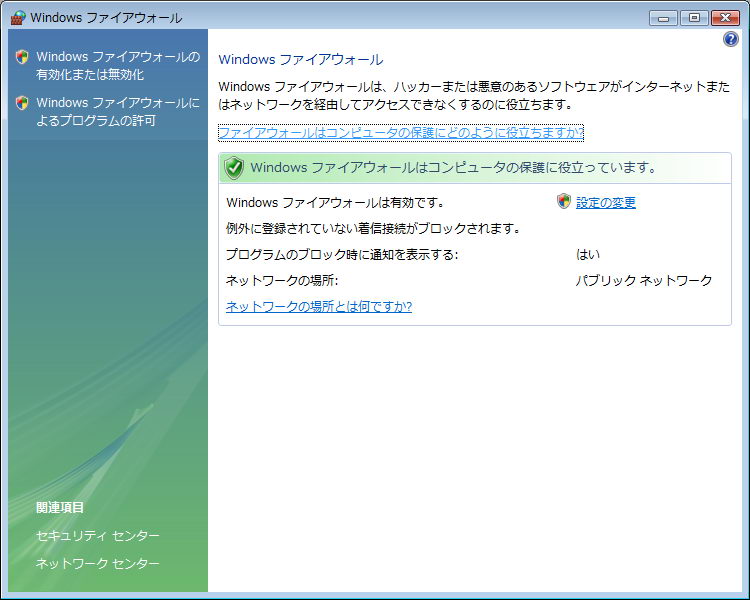Open ネットワーク センター in related items
Viewport: 750px width, 600px height.
click(98, 564)
